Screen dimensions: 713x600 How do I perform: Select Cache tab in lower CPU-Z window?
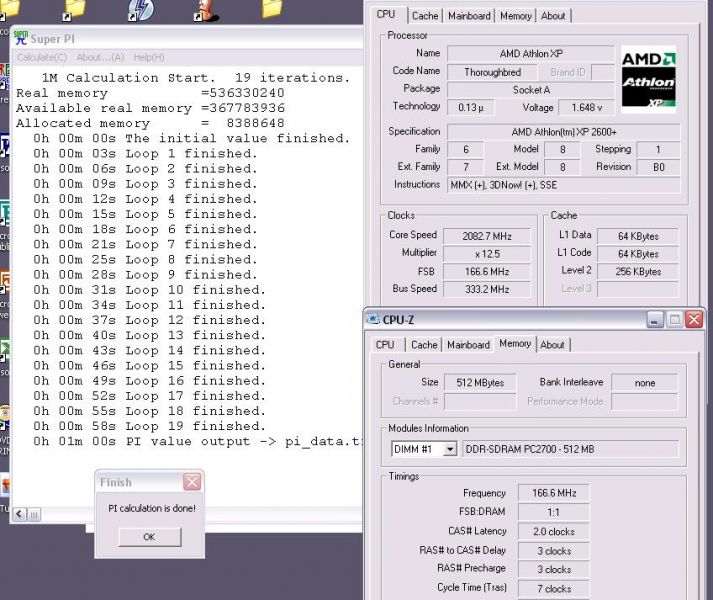pos(424,345)
